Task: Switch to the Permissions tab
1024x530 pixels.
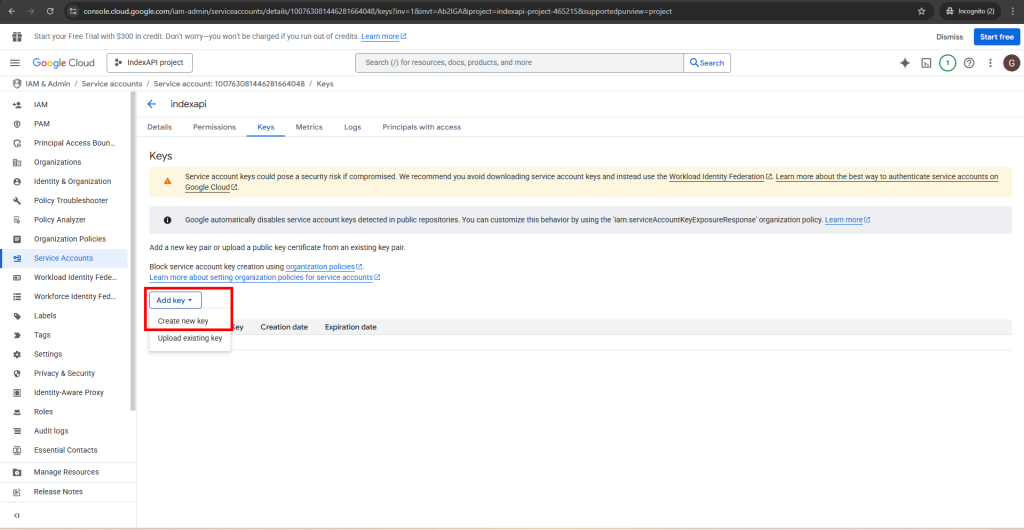Action: 214,127
